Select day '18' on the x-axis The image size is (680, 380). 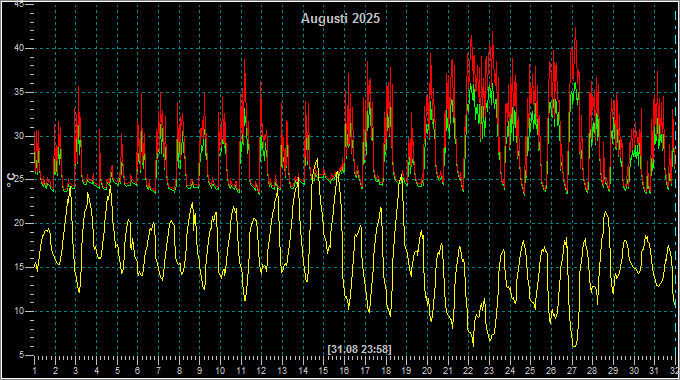click(x=386, y=371)
